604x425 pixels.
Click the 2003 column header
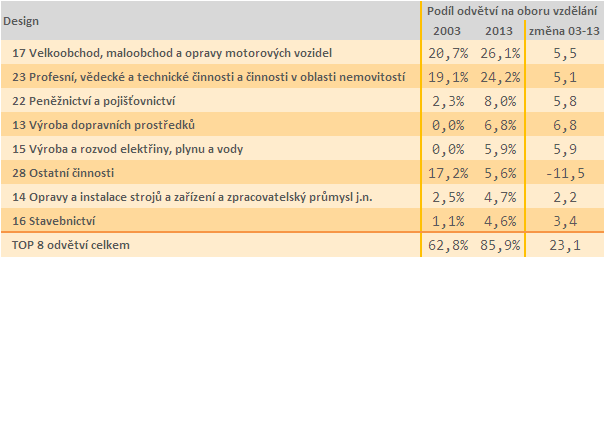click(447, 31)
